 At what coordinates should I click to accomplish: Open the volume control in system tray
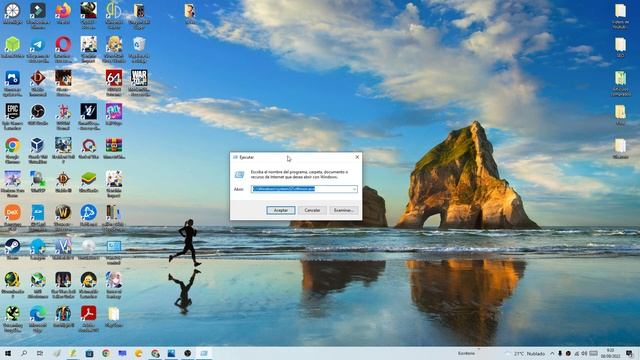[x=584, y=353]
